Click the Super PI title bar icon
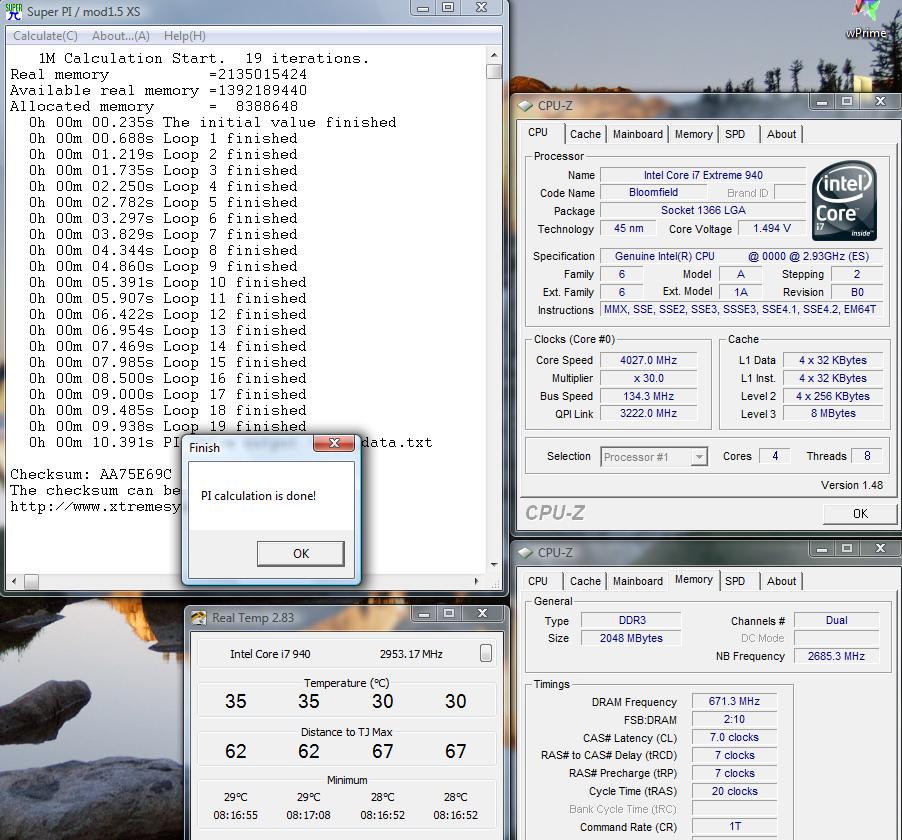Viewport: 902px width, 840px height. tap(13, 11)
